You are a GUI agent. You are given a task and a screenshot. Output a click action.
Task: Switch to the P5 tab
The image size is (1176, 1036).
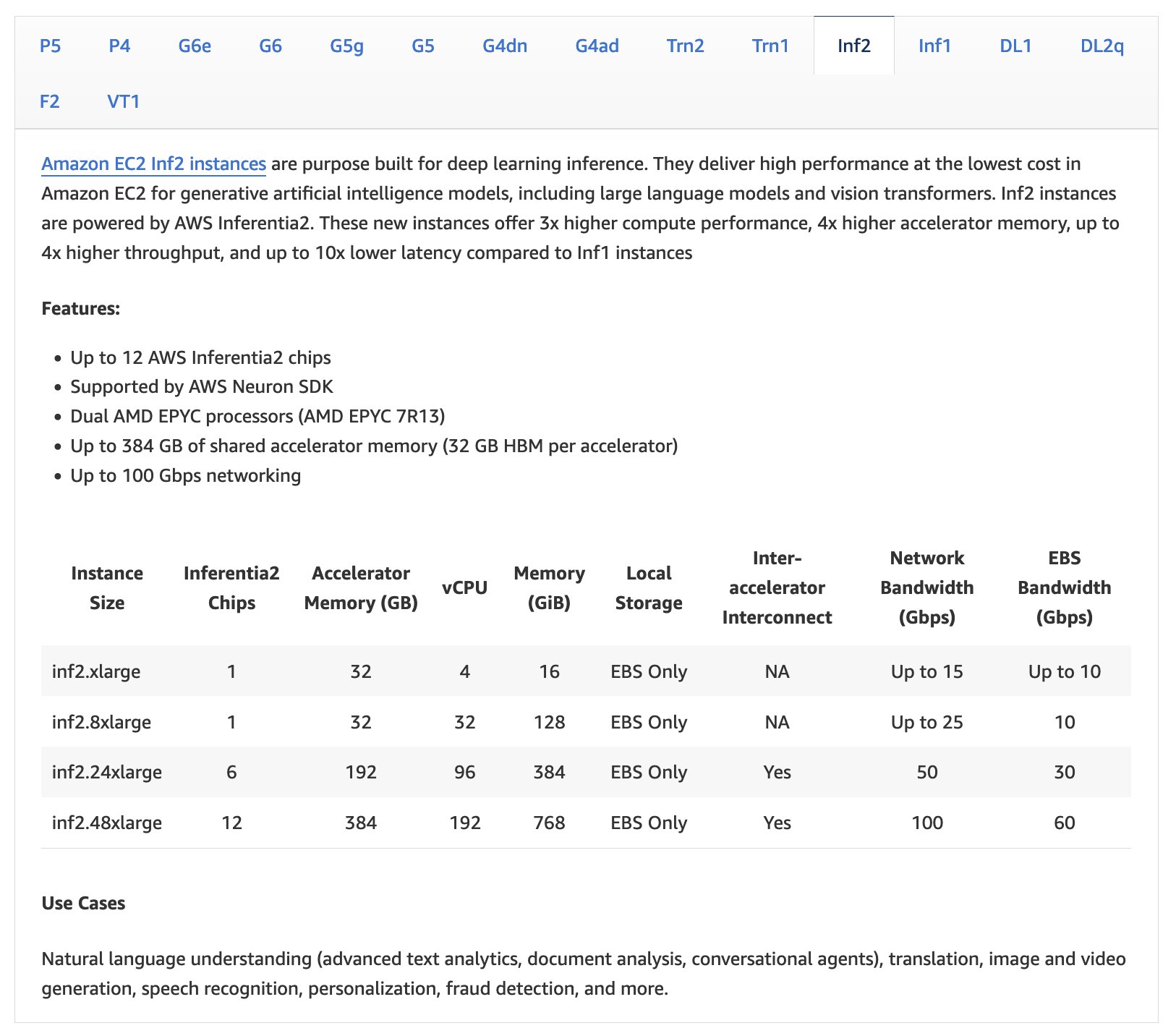pyautogui.click(x=50, y=46)
